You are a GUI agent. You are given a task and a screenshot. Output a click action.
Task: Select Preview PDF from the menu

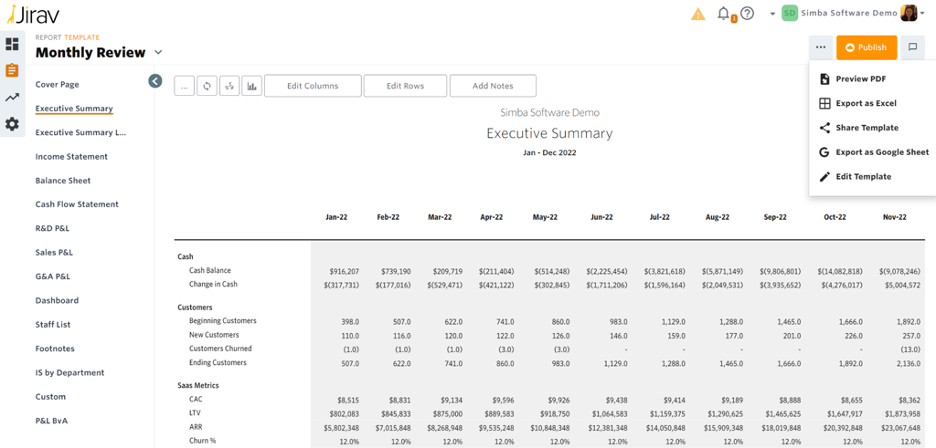tap(860, 79)
